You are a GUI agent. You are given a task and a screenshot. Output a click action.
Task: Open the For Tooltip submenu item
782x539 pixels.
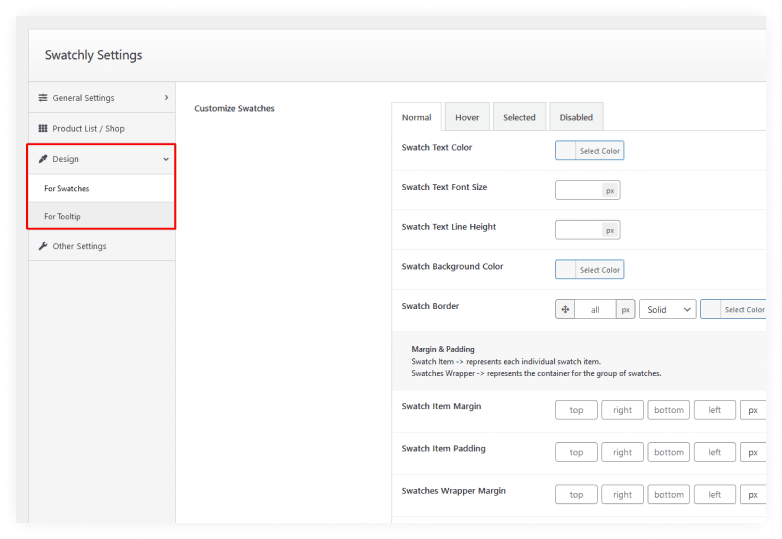[x=62, y=216]
